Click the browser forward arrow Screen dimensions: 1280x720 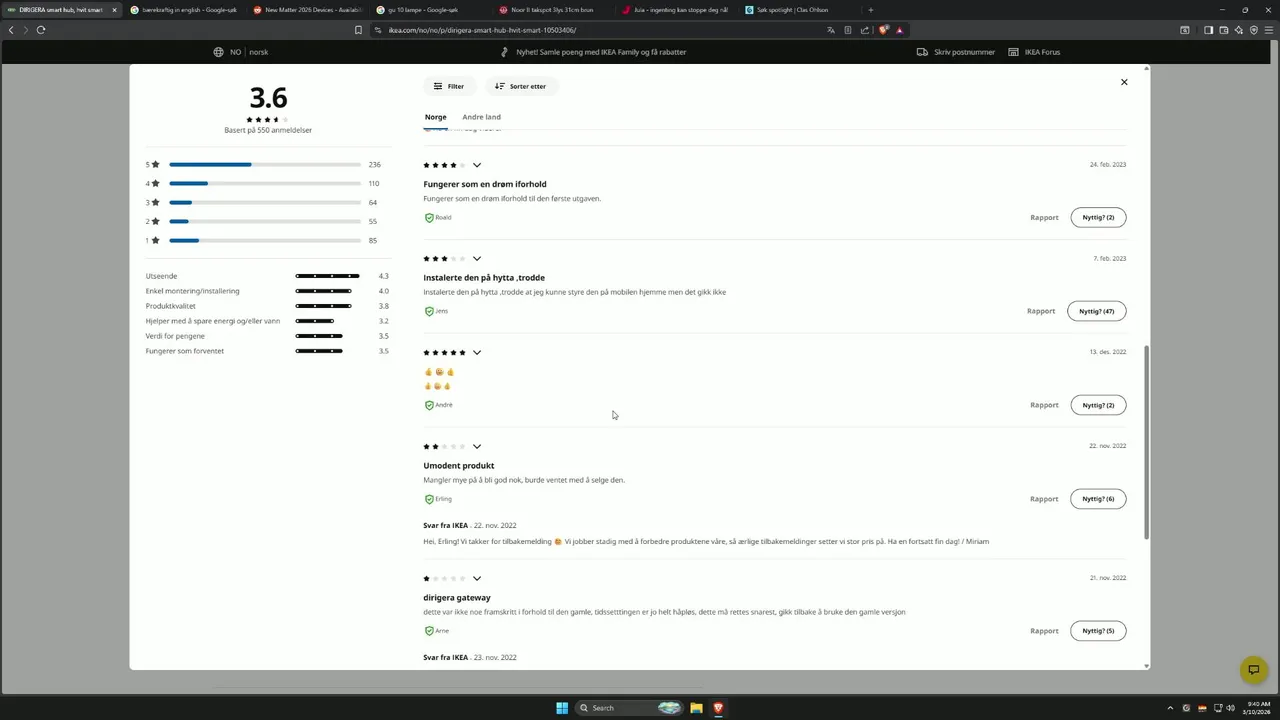tap(26, 30)
